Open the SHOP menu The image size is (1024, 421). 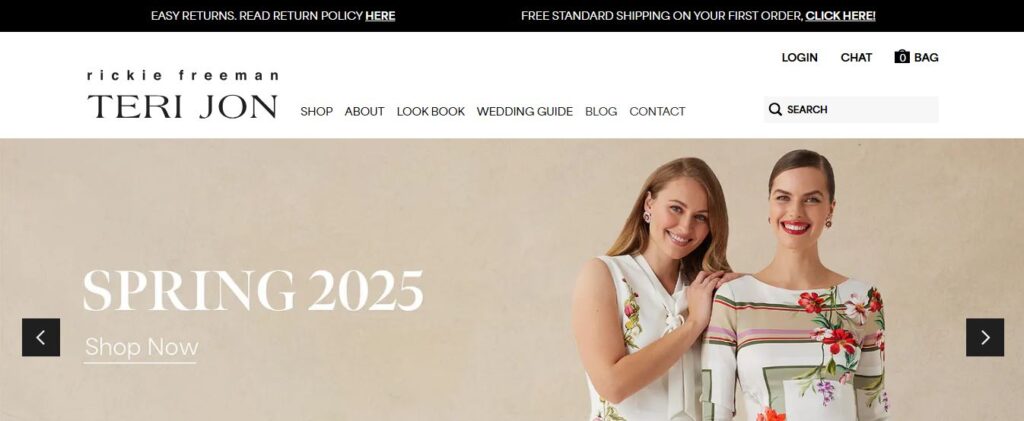317,112
